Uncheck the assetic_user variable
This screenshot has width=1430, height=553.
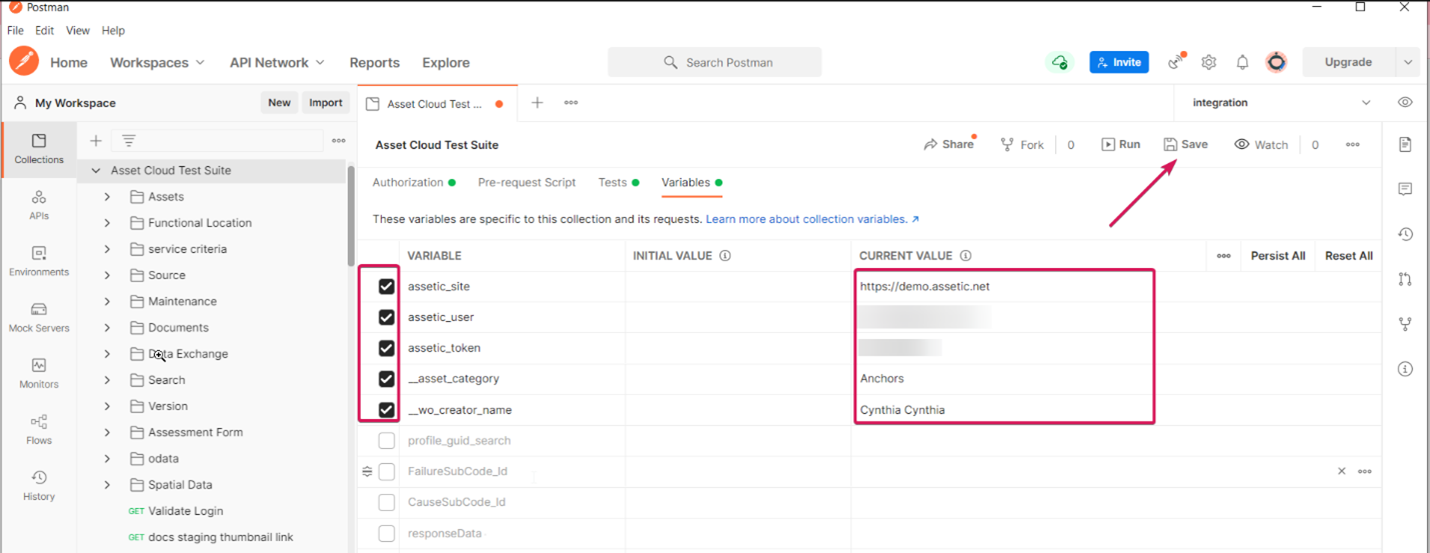(386, 318)
